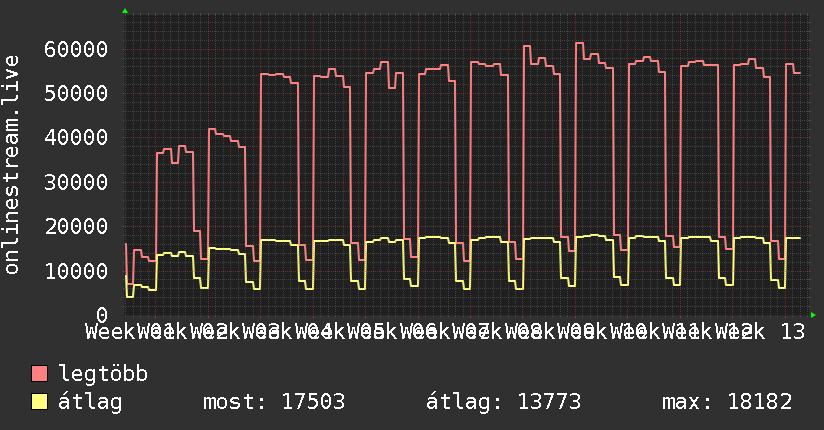Click the 50000 y-axis label
Image resolution: width=824 pixels, height=430 pixels.
coord(76,94)
